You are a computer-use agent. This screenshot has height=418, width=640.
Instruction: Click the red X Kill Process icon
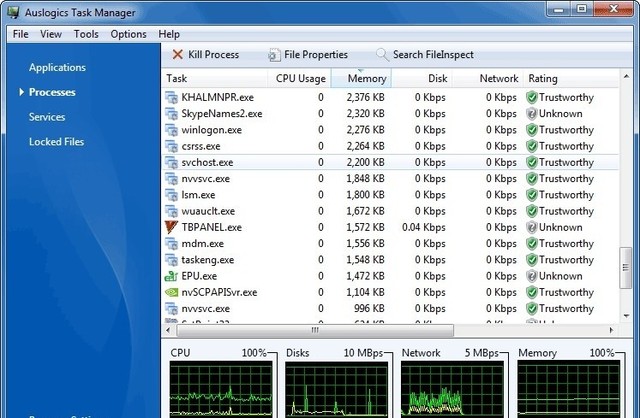178,54
